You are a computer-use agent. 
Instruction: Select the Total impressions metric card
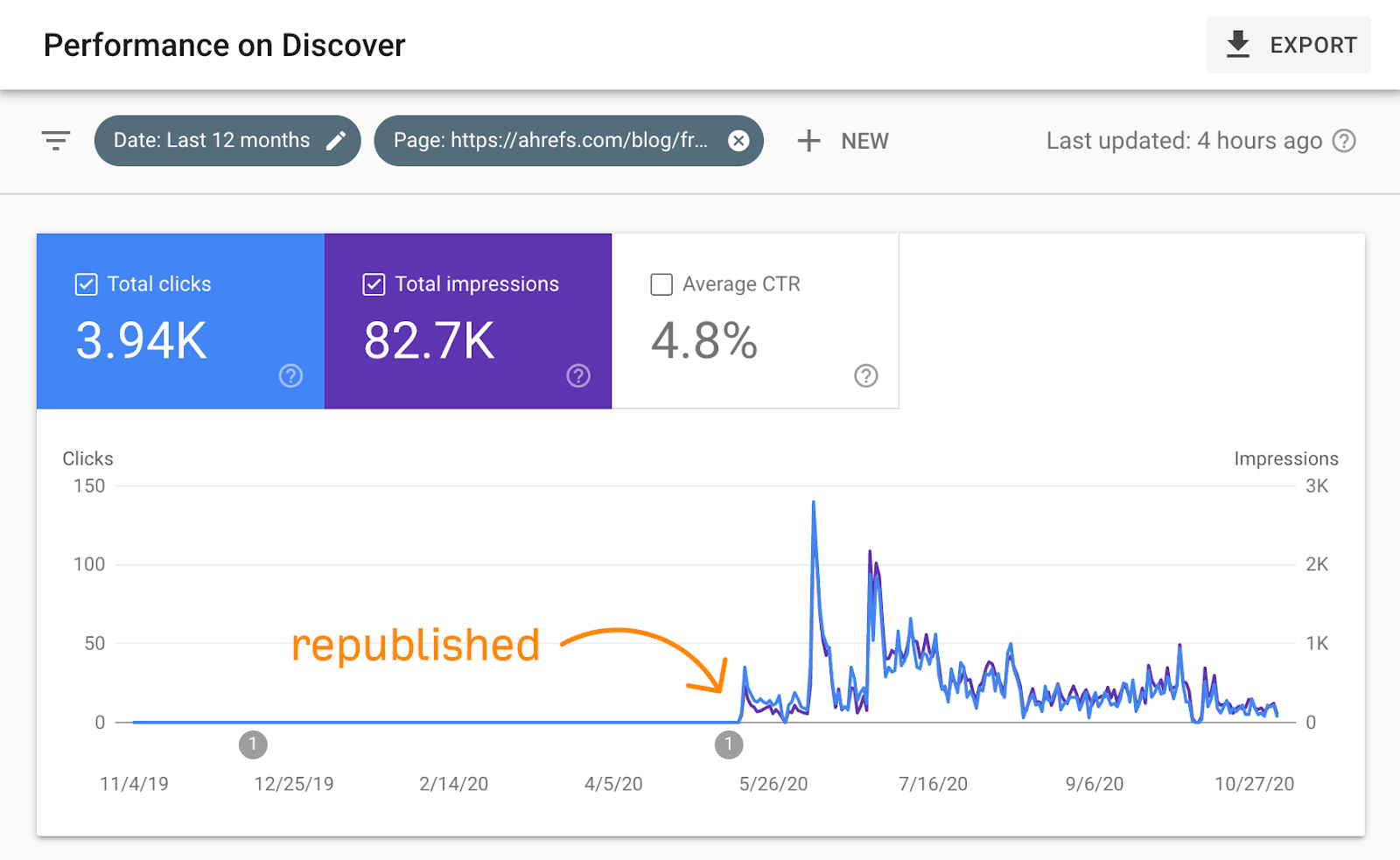[x=468, y=341]
